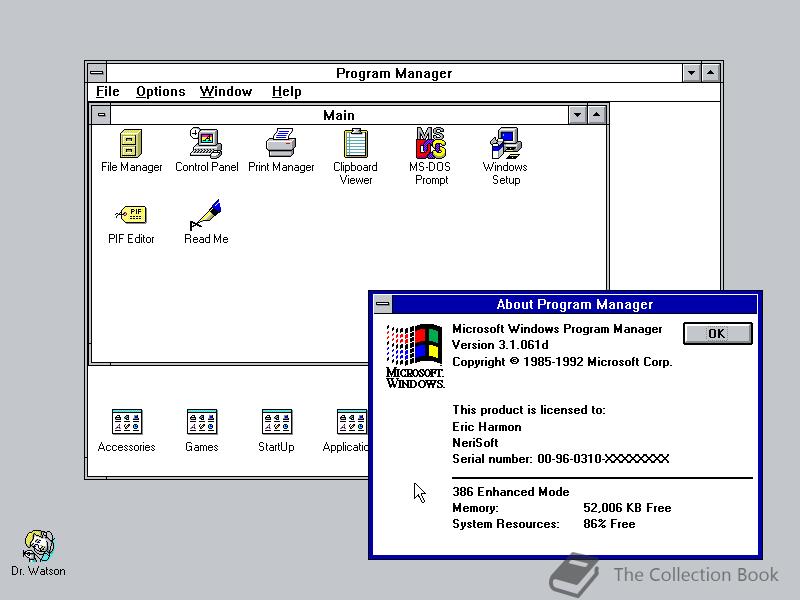The height and width of the screenshot is (600, 800).
Task: Open the File menu
Action: 108,91
